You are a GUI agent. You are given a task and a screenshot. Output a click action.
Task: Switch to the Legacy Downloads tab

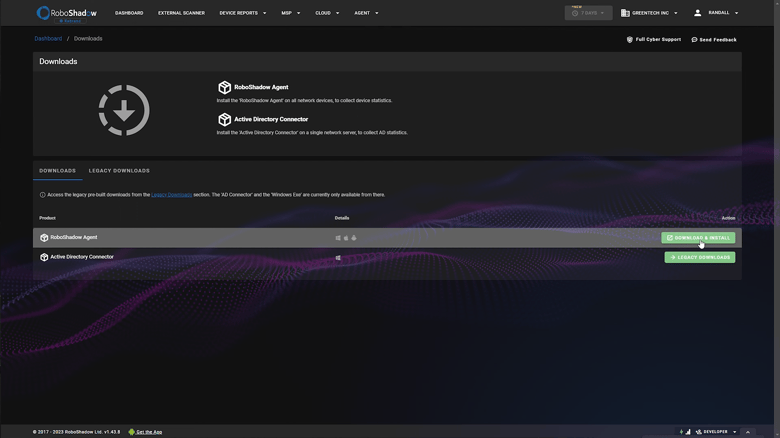click(119, 171)
